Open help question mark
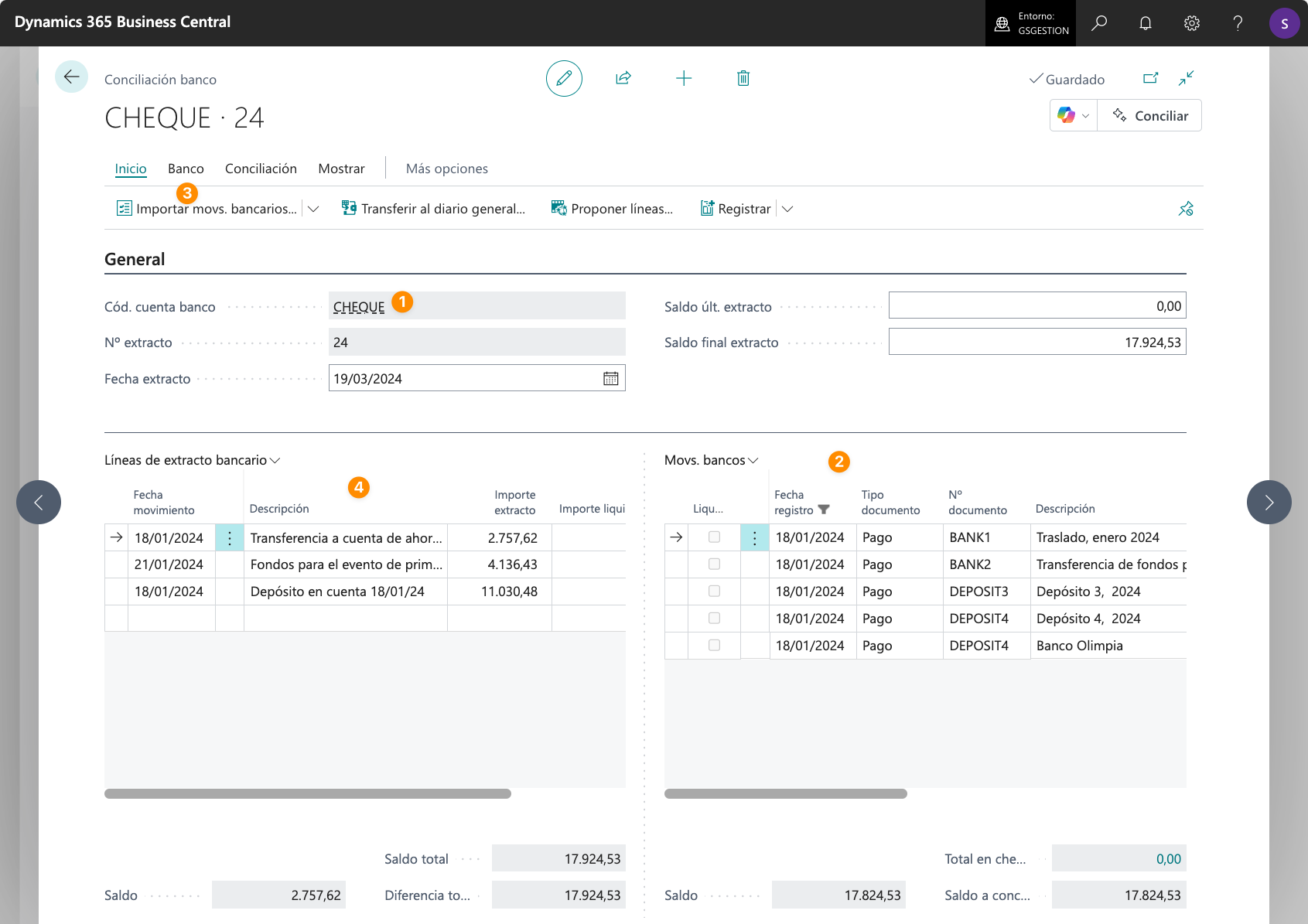The width and height of the screenshot is (1308, 924). [x=1238, y=23]
